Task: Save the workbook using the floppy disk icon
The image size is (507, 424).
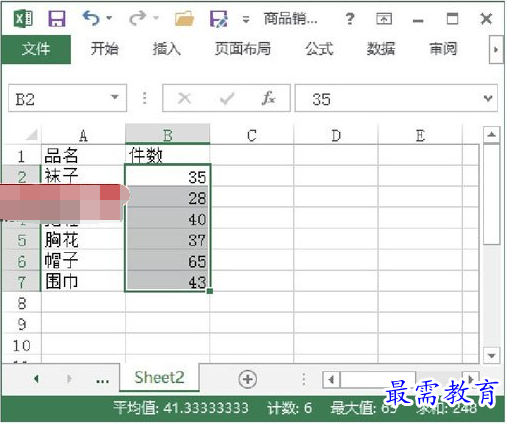Action: [57, 19]
